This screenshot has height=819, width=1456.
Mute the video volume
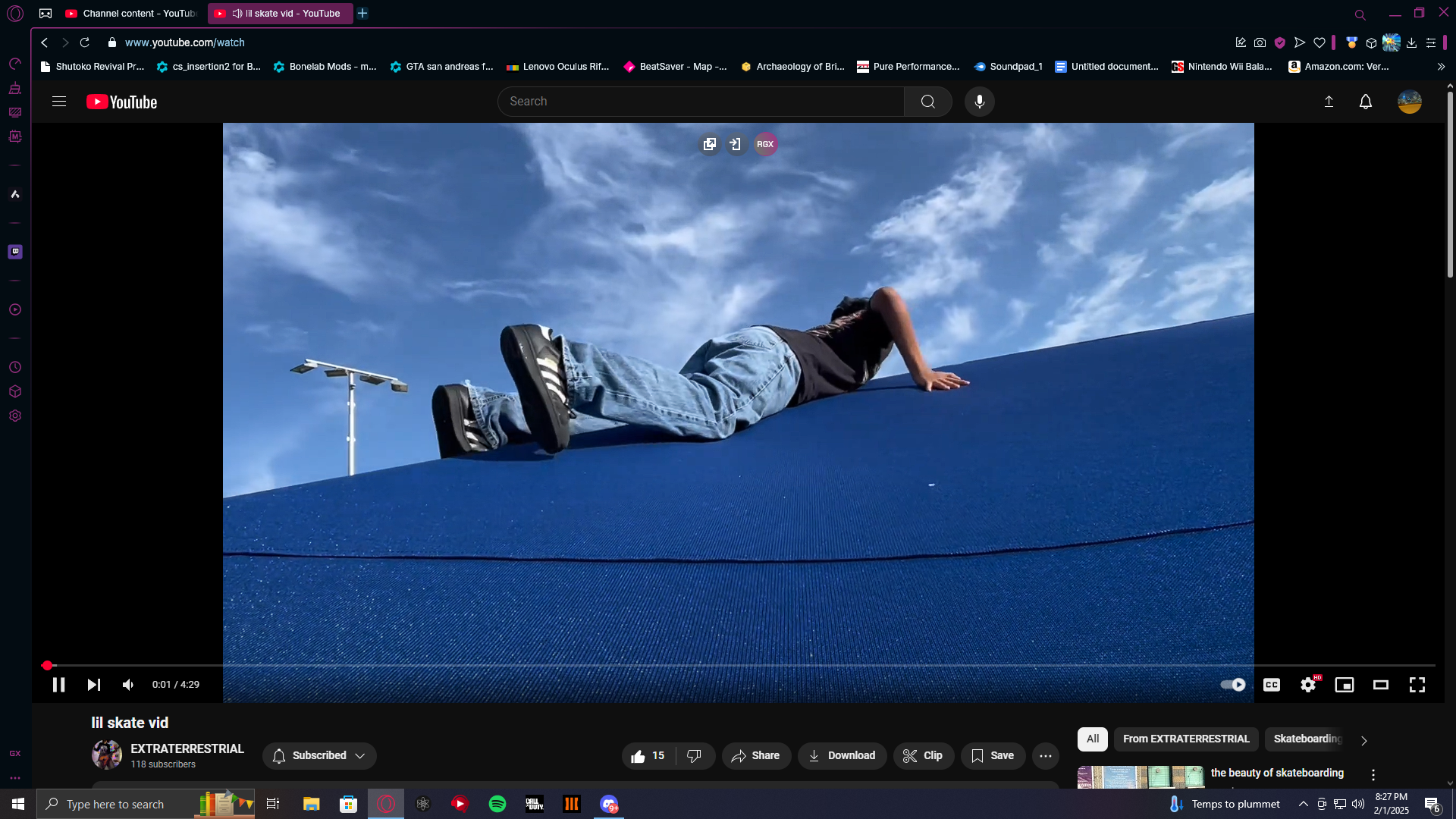(128, 685)
